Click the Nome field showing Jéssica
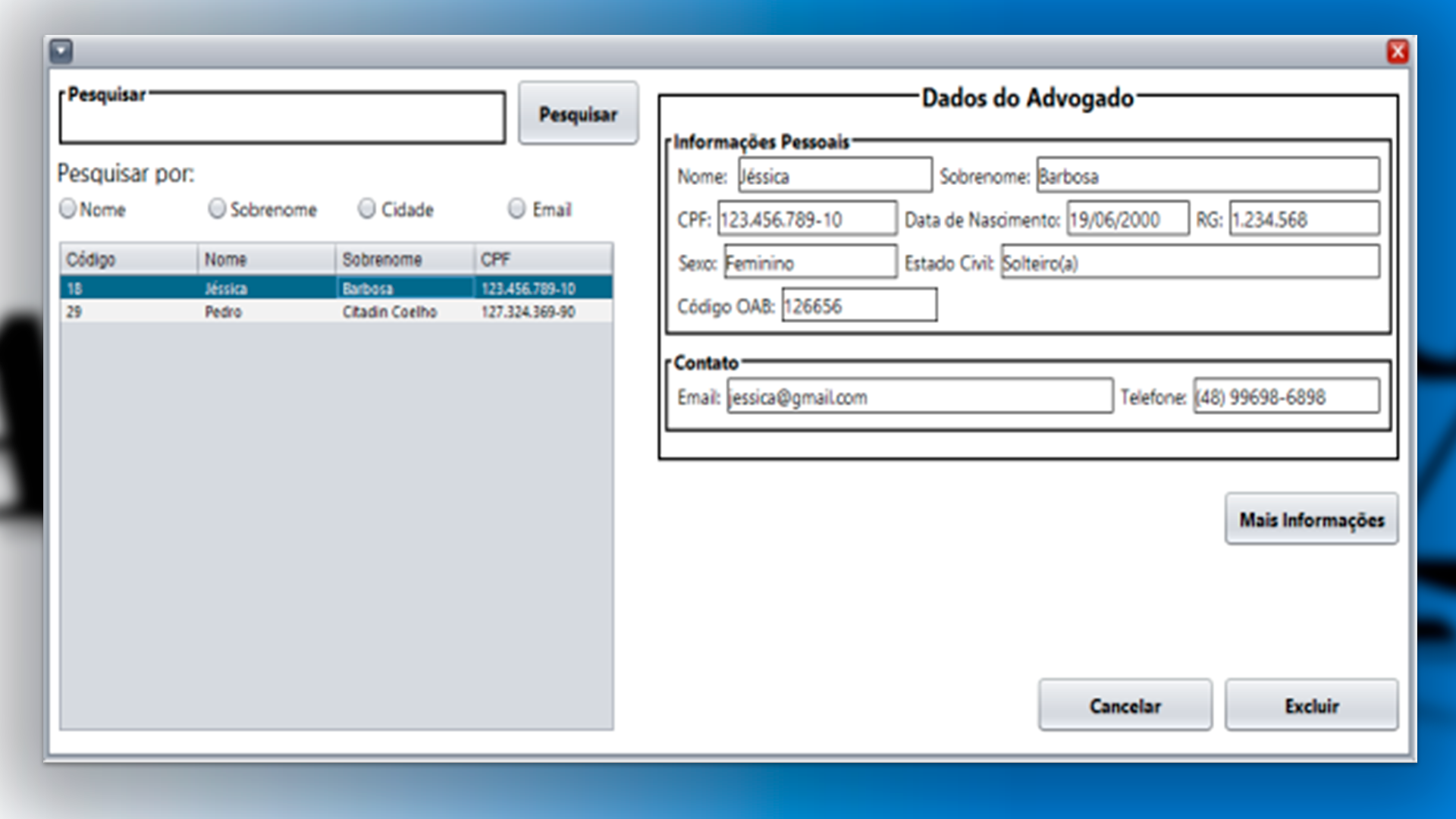Image resolution: width=1456 pixels, height=819 pixels. pyautogui.click(x=835, y=176)
